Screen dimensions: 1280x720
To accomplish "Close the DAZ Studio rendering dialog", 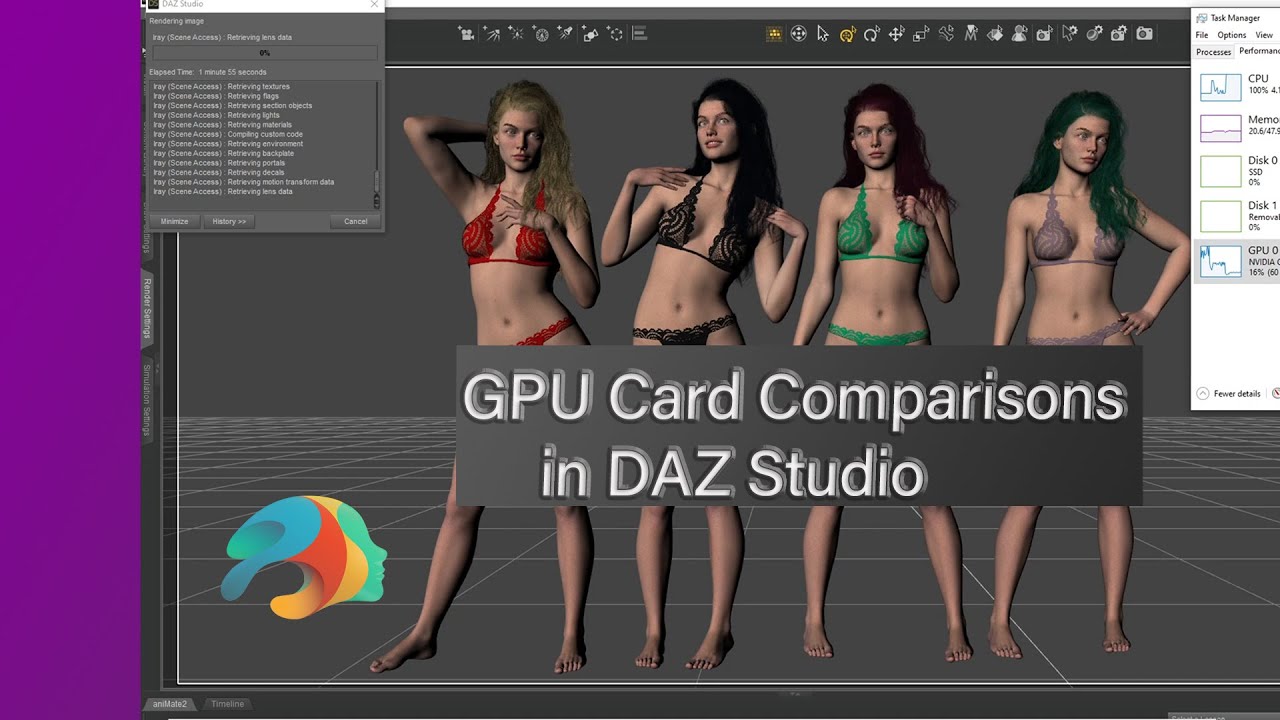I will (374, 4).
